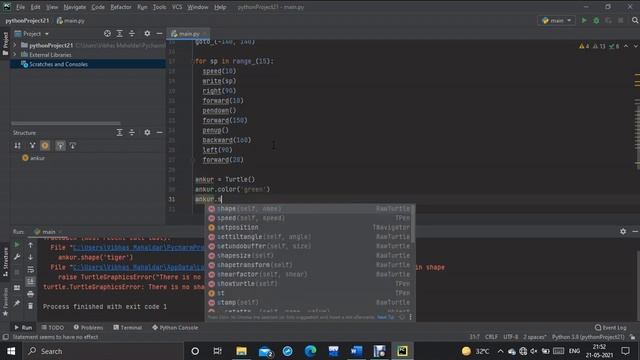Collapse all in Project panel
This screenshot has height=360, width=640.
(x=131, y=33)
